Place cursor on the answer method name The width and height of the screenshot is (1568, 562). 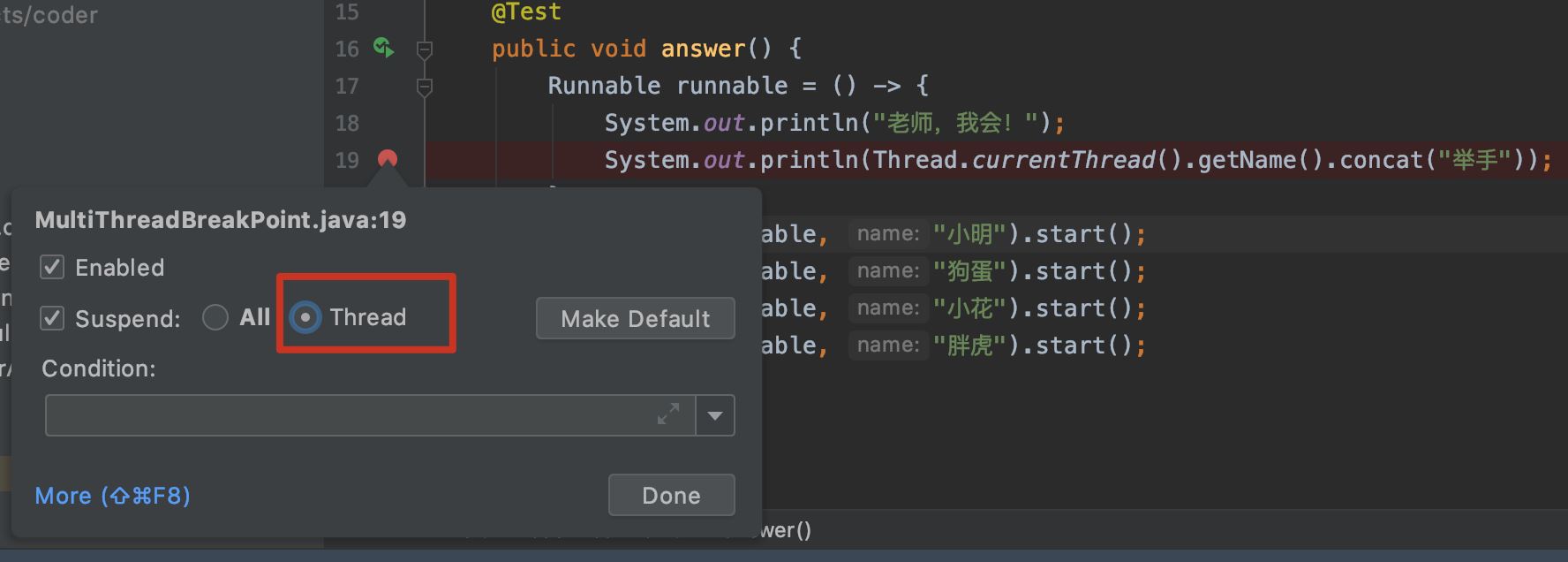[703, 49]
